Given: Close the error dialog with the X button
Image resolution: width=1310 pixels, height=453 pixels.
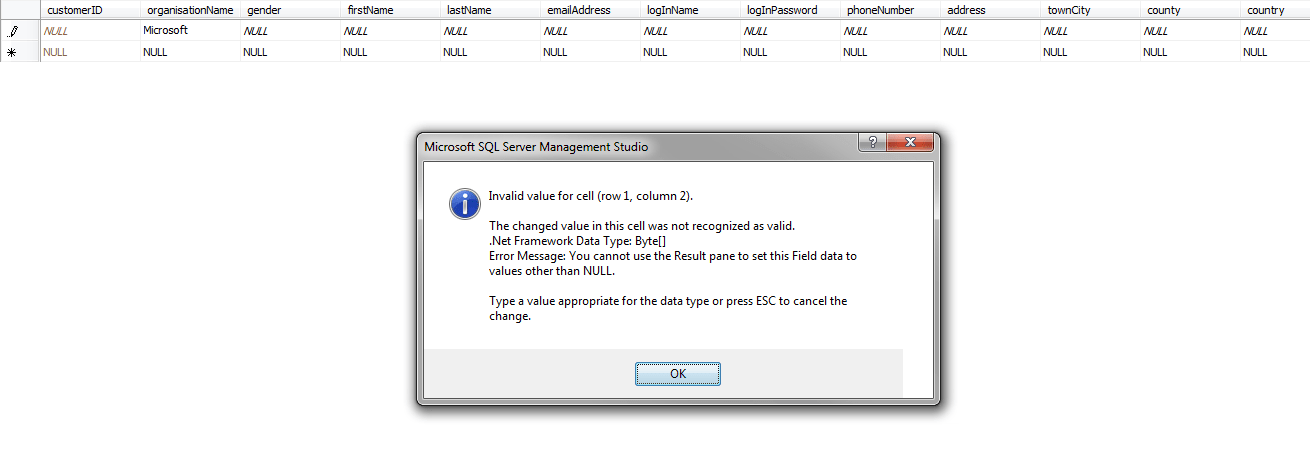Looking at the screenshot, I should coord(911,143).
